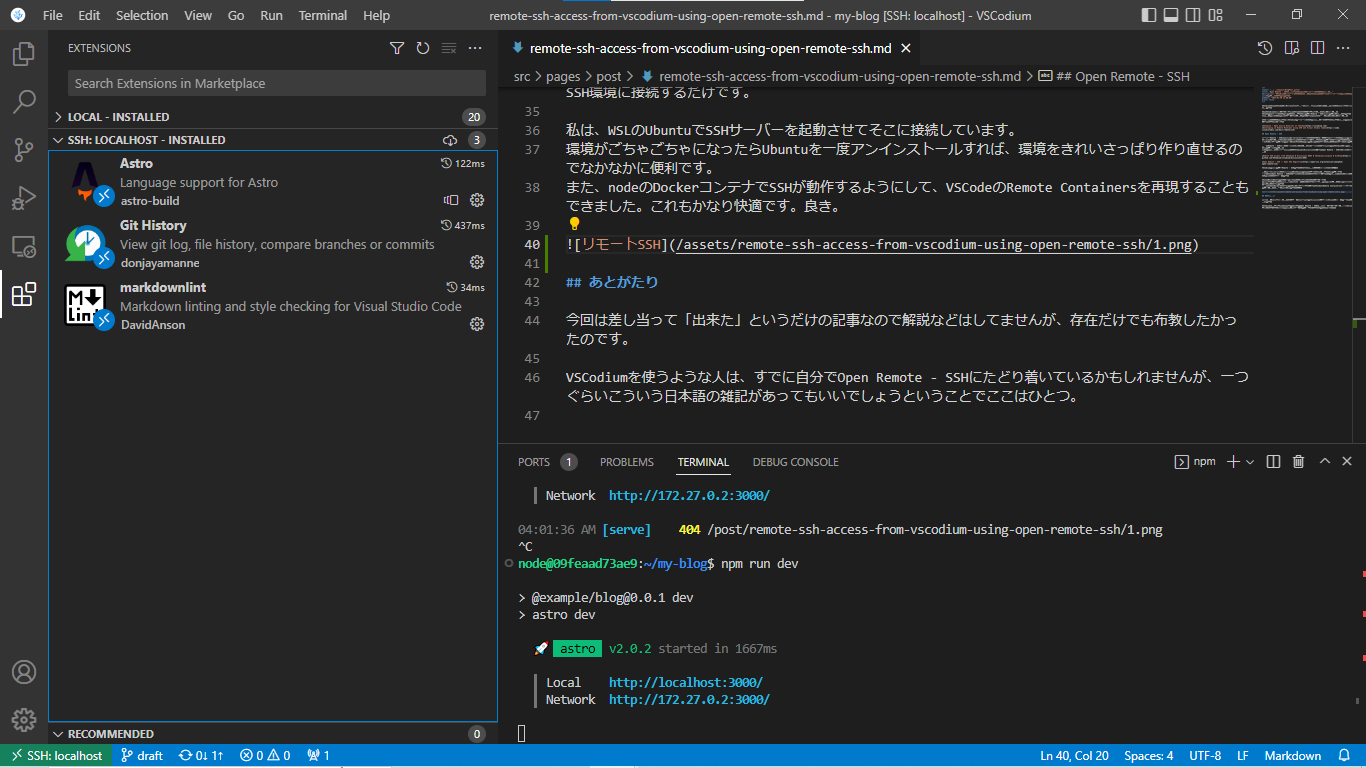The width and height of the screenshot is (1366, 768).
Task: Open the Accounts menu icon
Action: click(24, 672)
